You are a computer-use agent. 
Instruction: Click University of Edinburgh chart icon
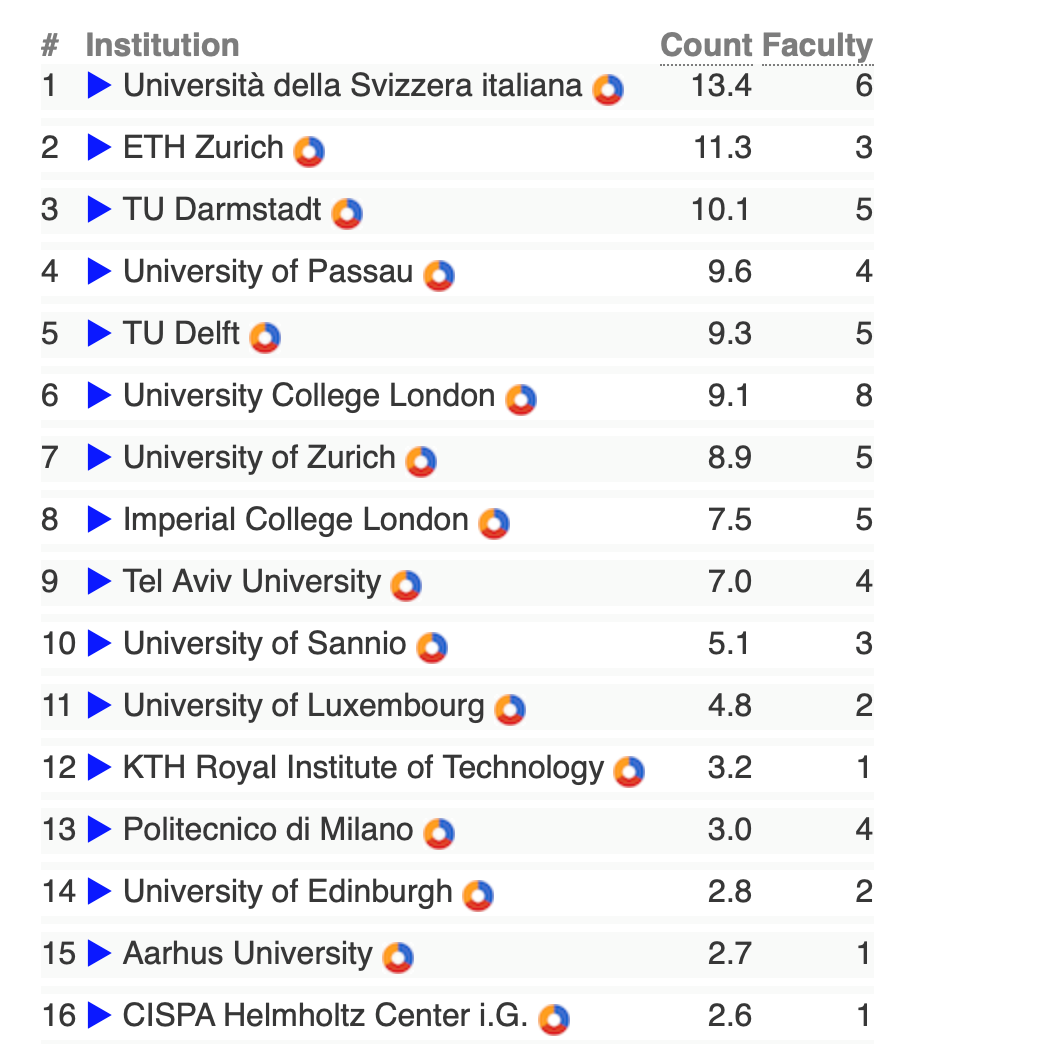(x=479, y=895)
